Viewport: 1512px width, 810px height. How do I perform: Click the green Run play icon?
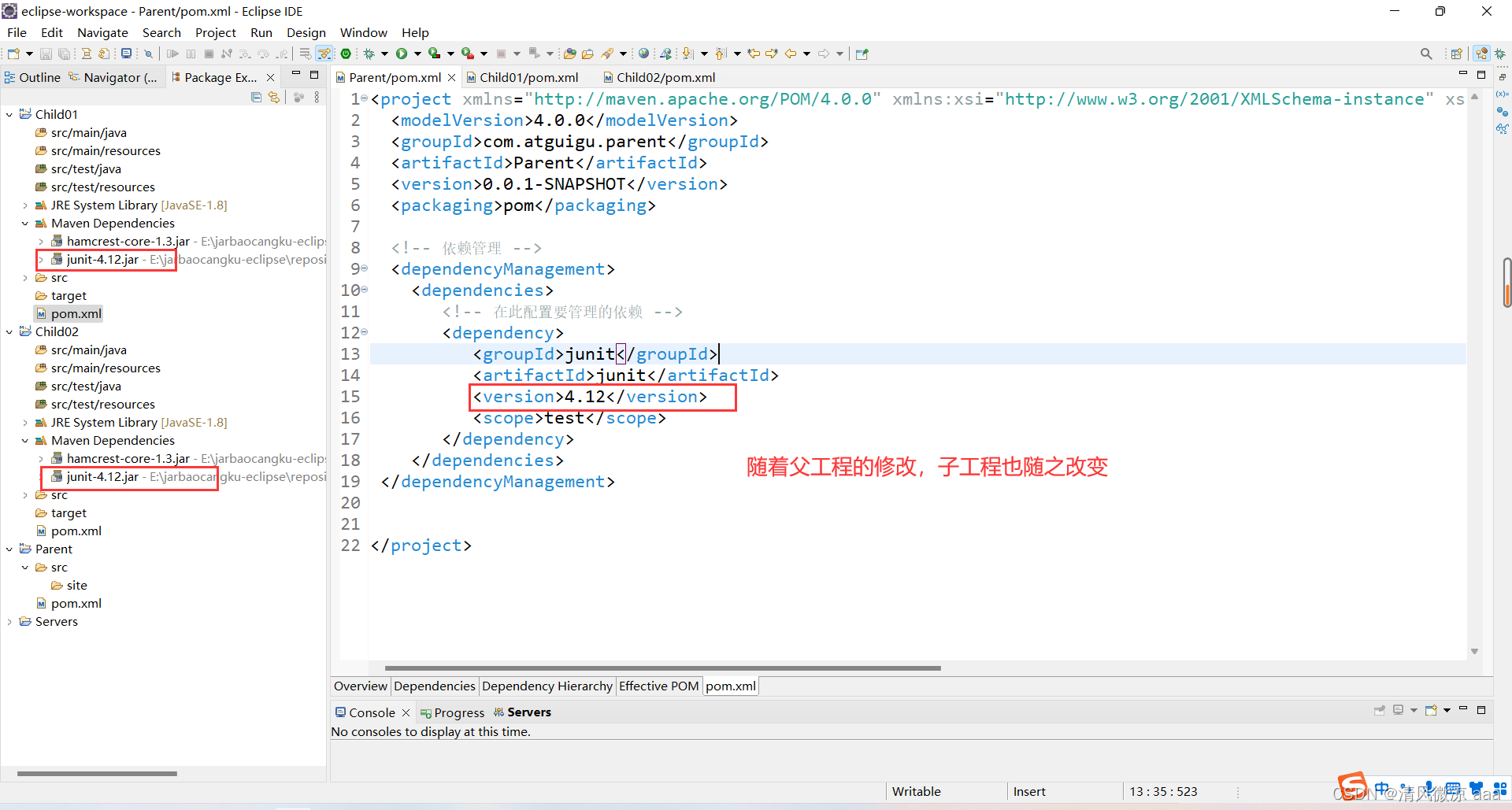402,54
